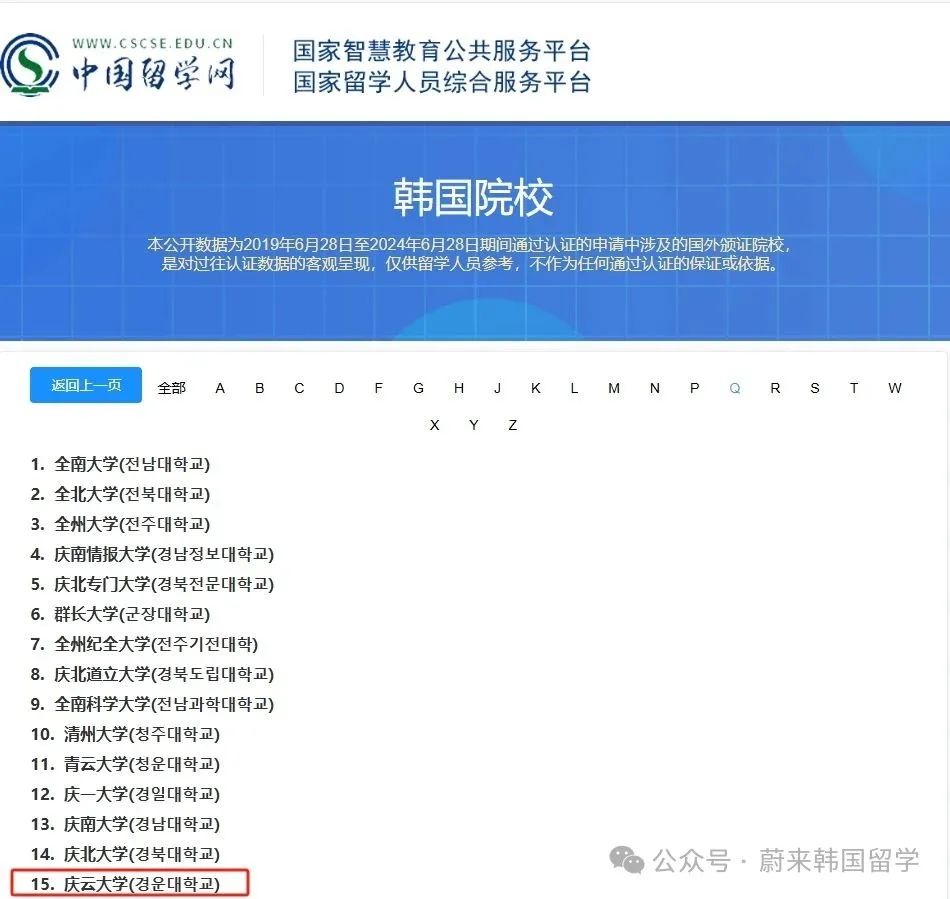The height and width of the screenshot is (899, 950).
Task: Filter institutions by letter D
Action: point(339,388)
